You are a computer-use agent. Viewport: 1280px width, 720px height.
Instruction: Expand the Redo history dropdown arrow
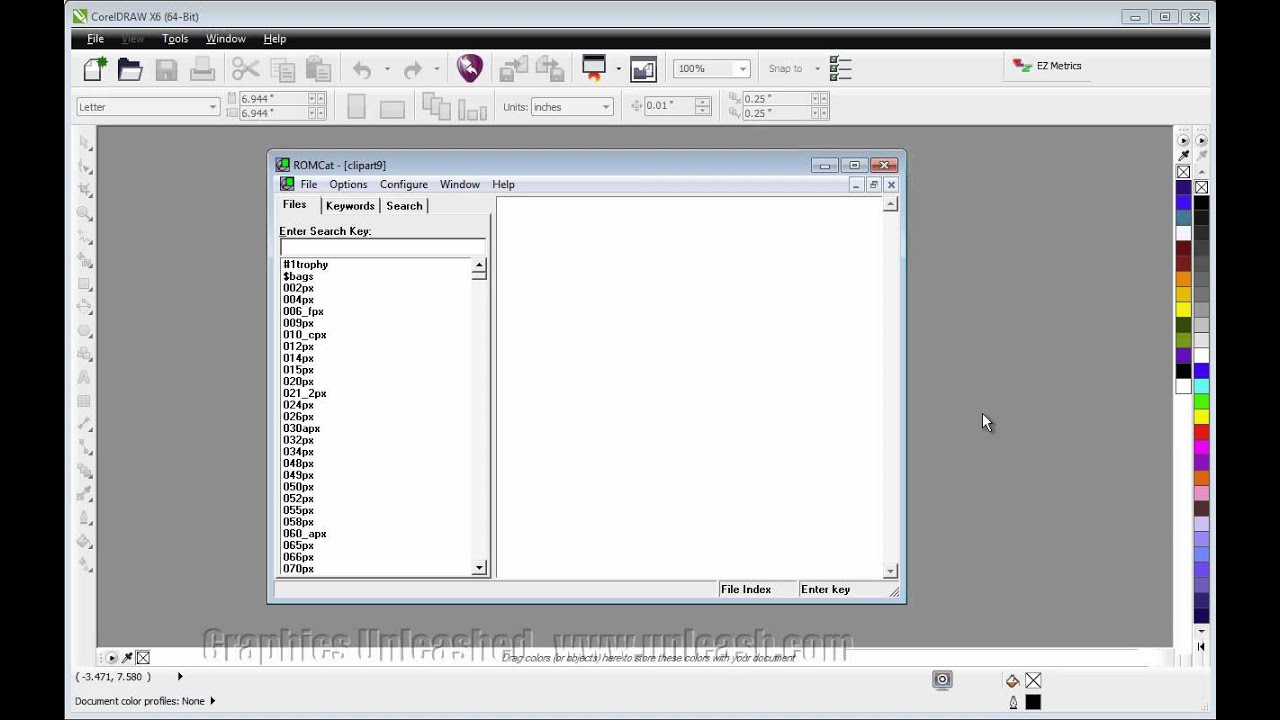(436, 69)
